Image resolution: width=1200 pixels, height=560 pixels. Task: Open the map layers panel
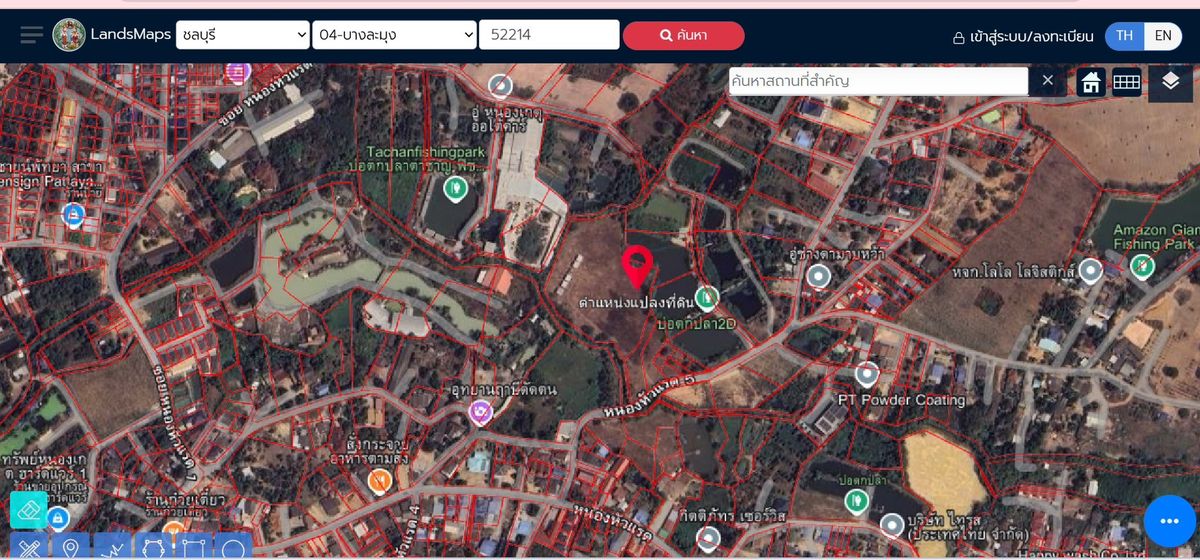pos(1170,82)
